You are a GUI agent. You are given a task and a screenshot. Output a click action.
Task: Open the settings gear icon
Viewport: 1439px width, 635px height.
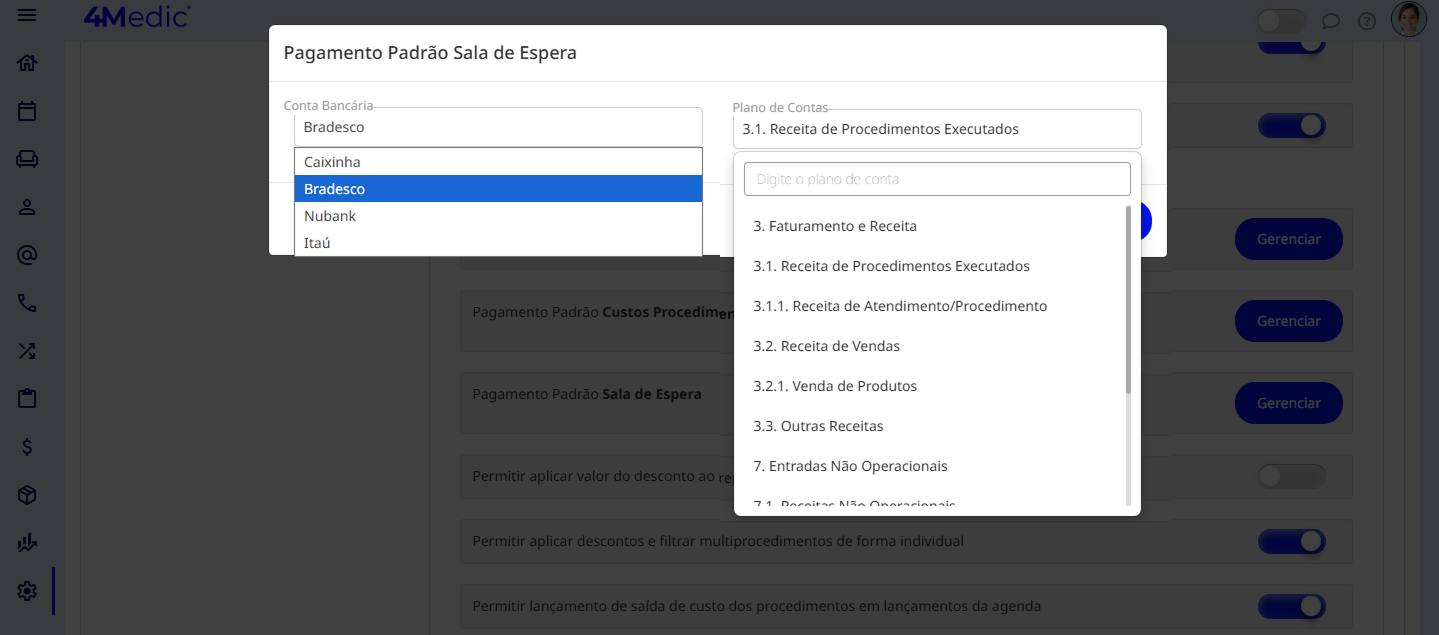click(x=27, y=591)
